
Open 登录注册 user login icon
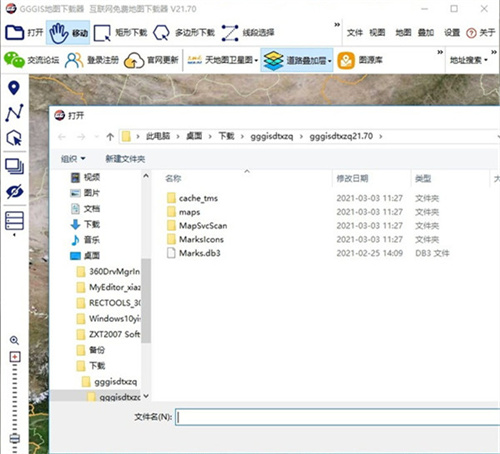(x=74, y=60)
